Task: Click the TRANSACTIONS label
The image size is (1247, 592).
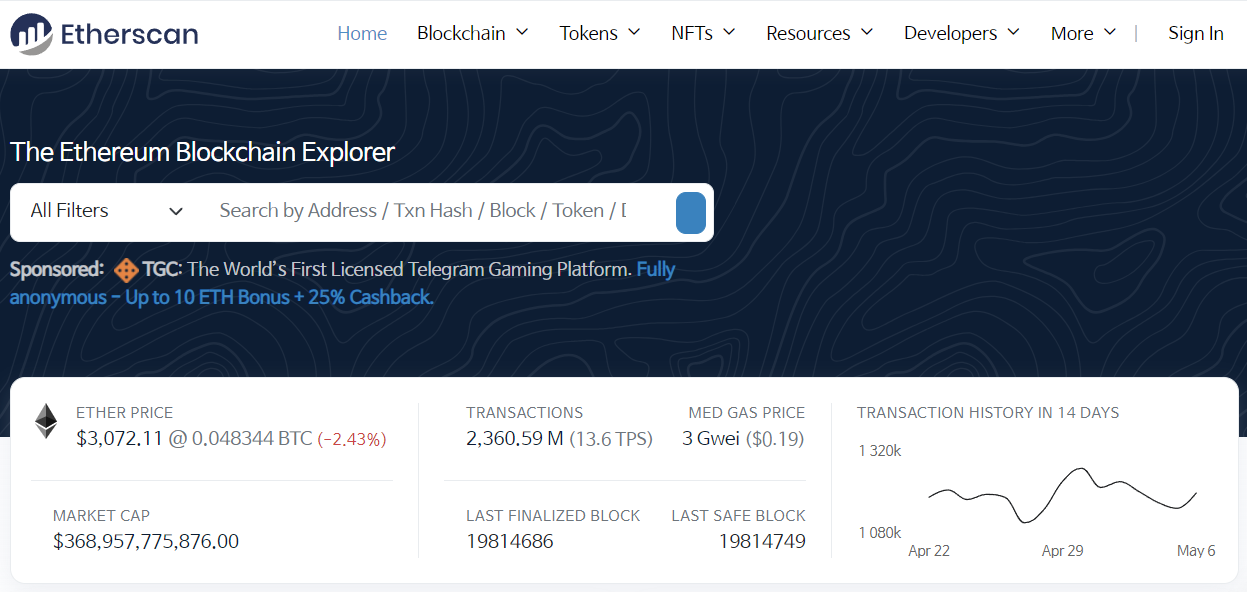Action: tap(524, 412)
